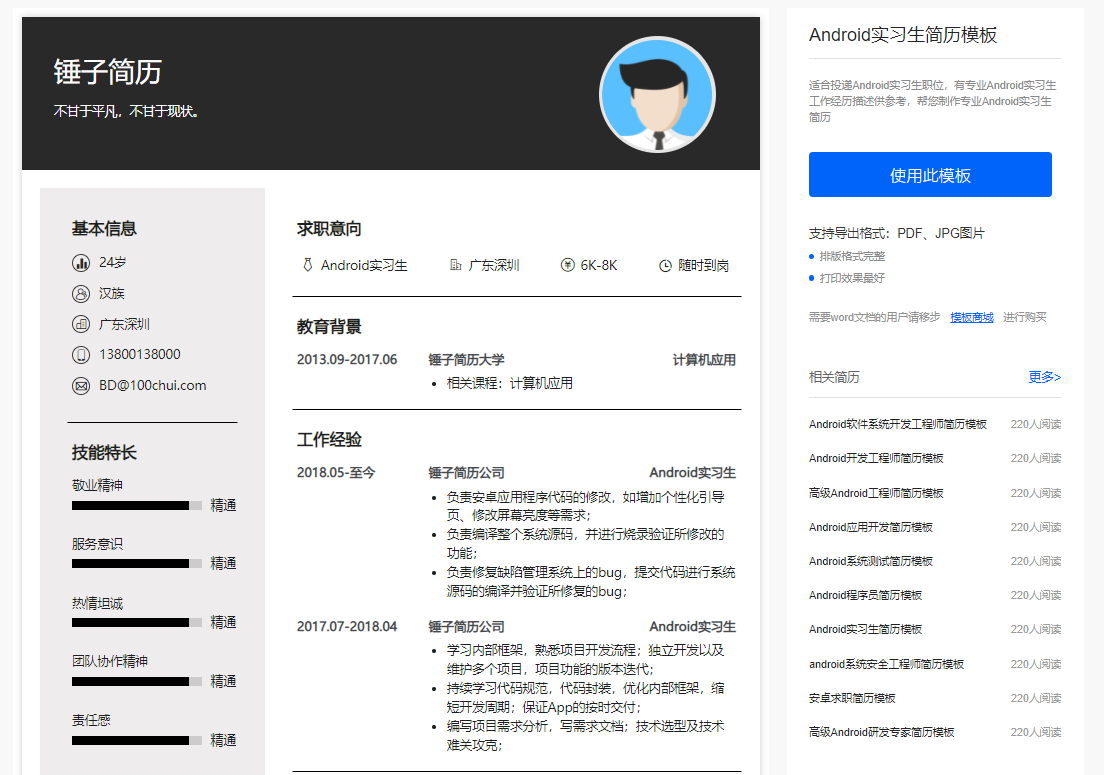Click the 责任感 skill progress bar
This screenshot has width=1104, height=775.
(137, 741)
